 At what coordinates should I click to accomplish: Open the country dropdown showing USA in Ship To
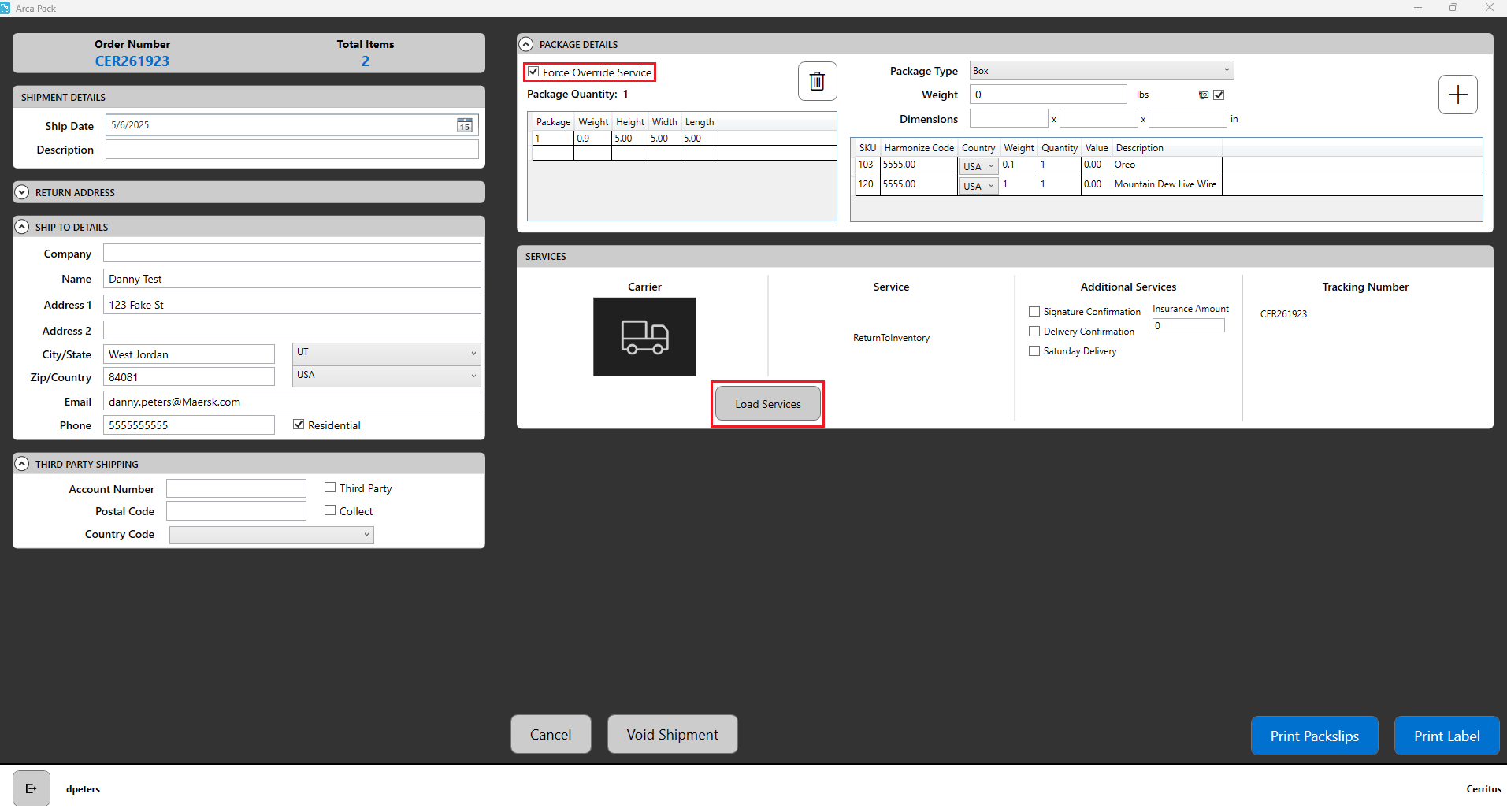pyautogui.click(x=386, y=376)
